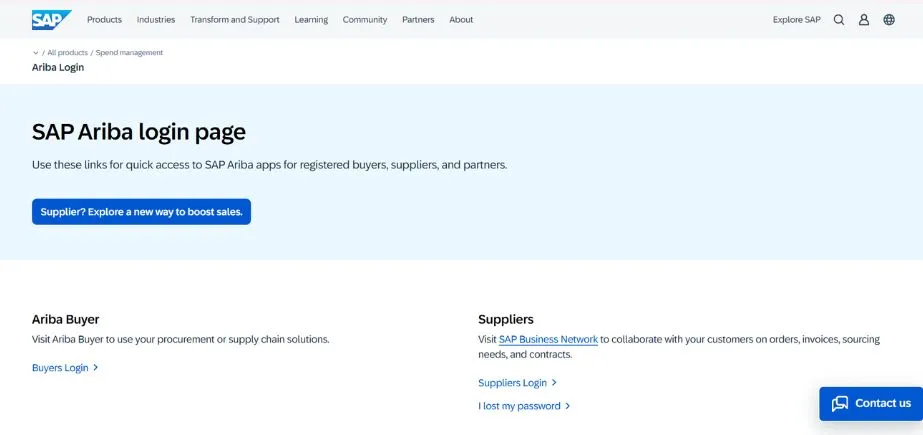Open the Industries menu
Image resolution: width=923 pixels, height=435 pixels.
(x=156, y=19)
